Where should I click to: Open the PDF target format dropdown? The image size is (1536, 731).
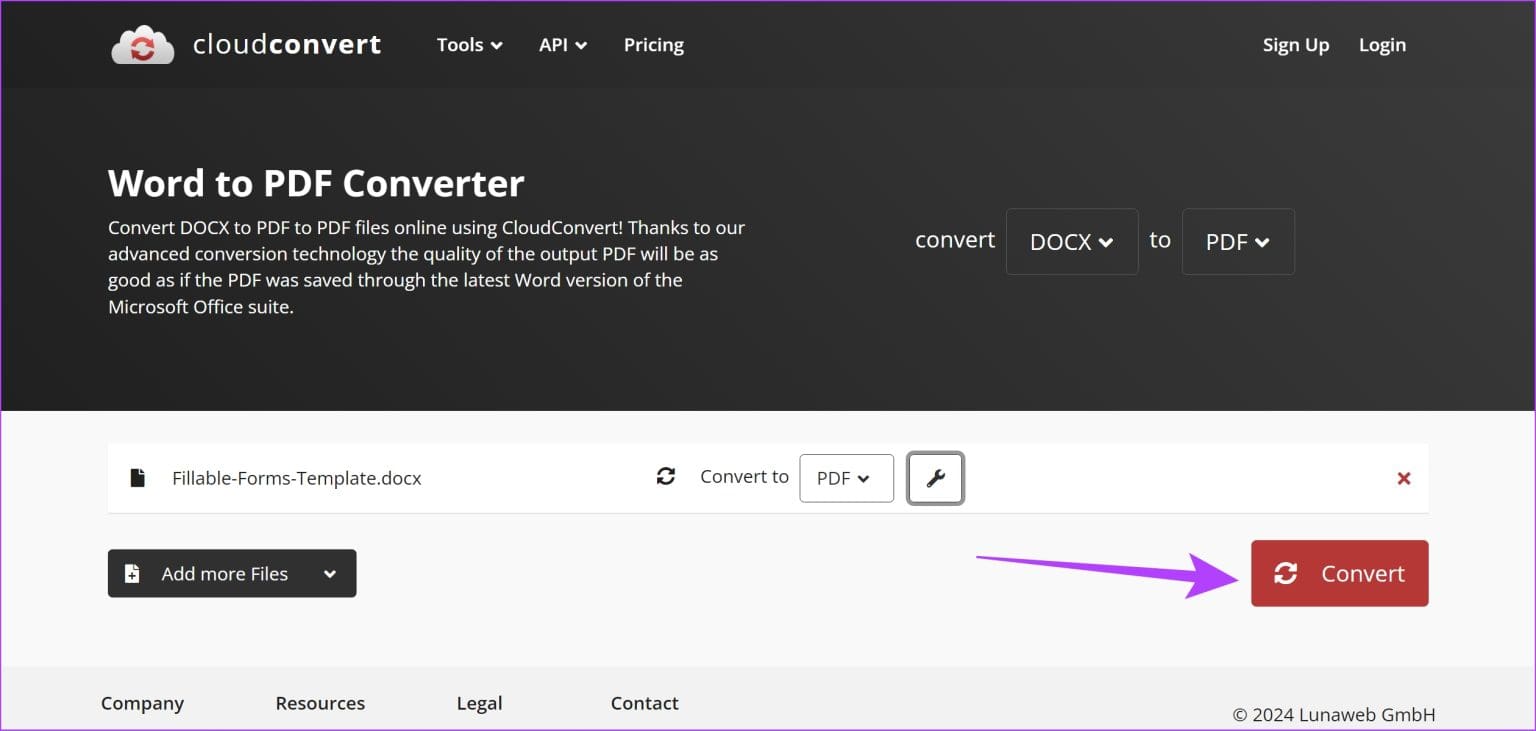(x=1238, y=241)
